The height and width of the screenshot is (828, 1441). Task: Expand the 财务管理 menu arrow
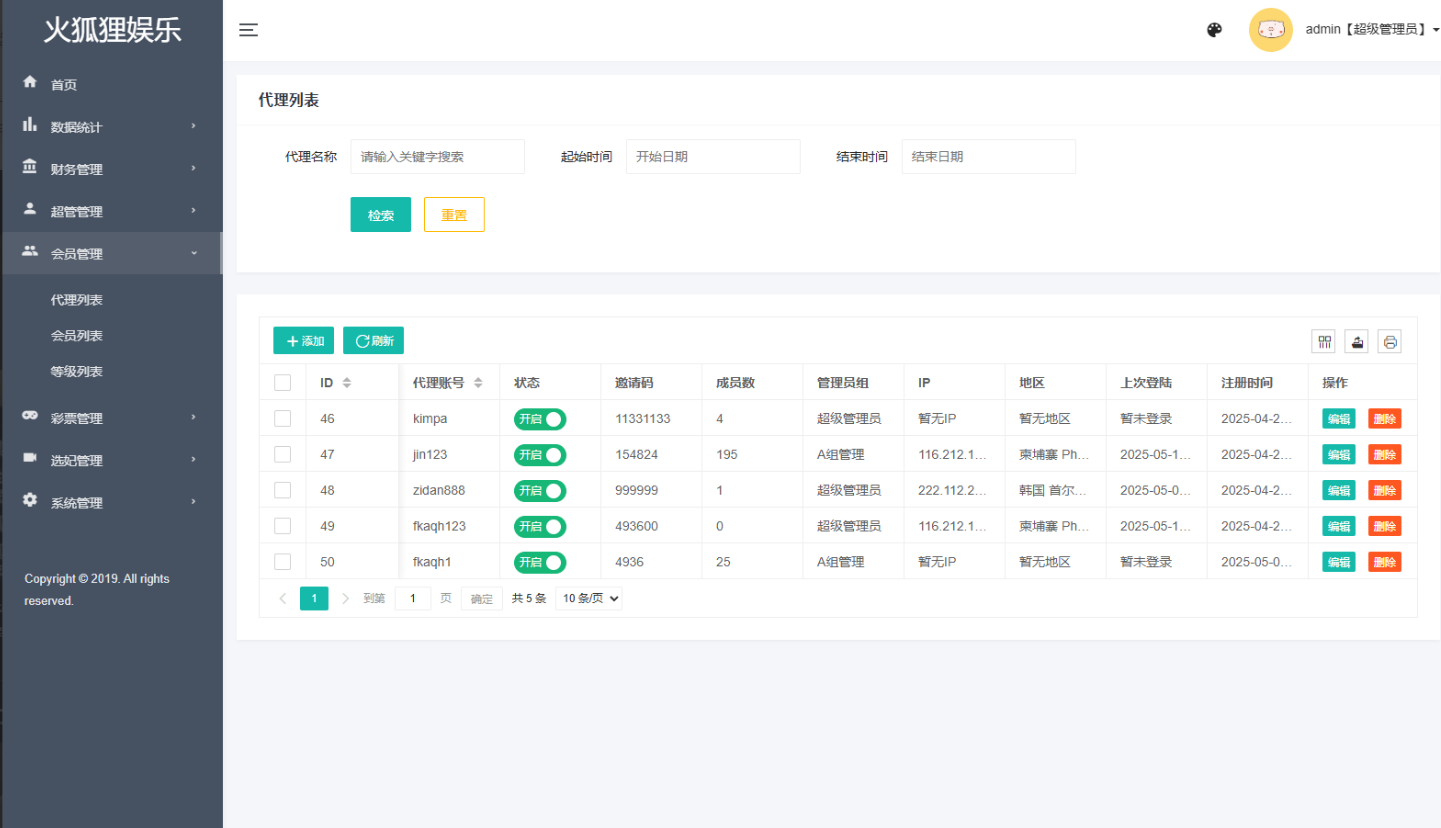point(194,168)
